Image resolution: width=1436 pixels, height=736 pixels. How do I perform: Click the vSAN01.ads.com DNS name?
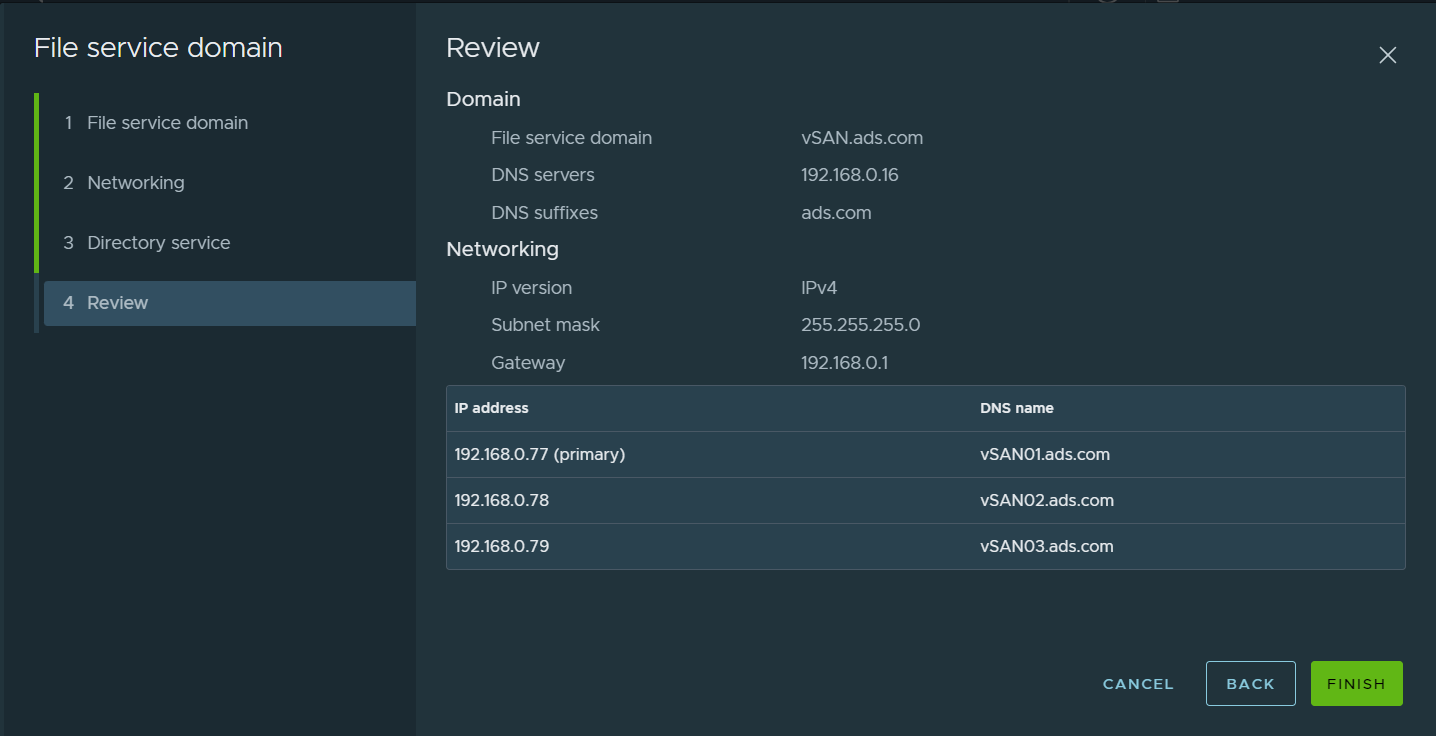pos(1045,454)
